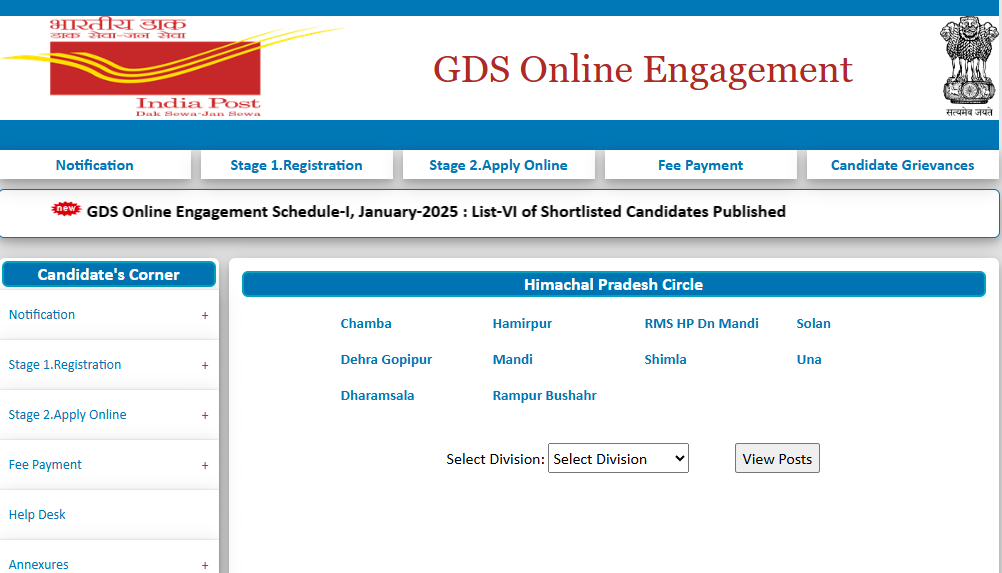Click the red 'new' badge icon

(66, 209)
